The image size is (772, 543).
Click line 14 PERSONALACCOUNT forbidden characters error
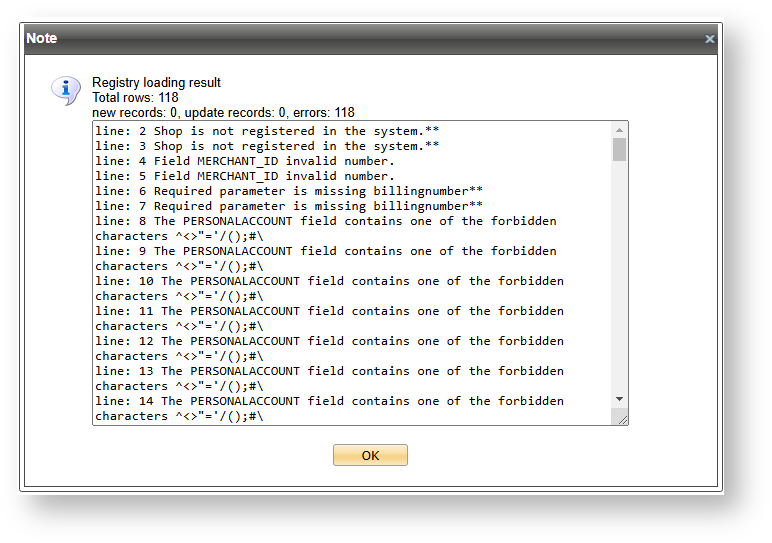click(x=329, y=401)
